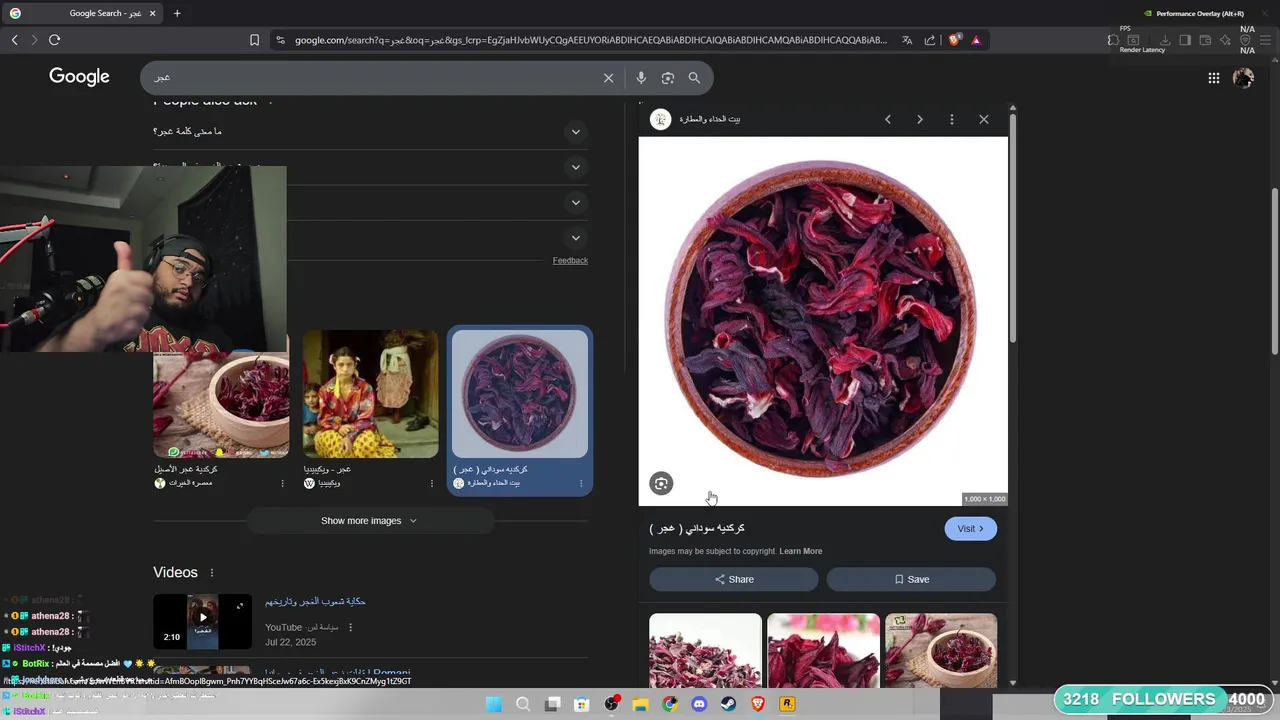Toggle the browser sidebar panel icon

[1185, 40]
